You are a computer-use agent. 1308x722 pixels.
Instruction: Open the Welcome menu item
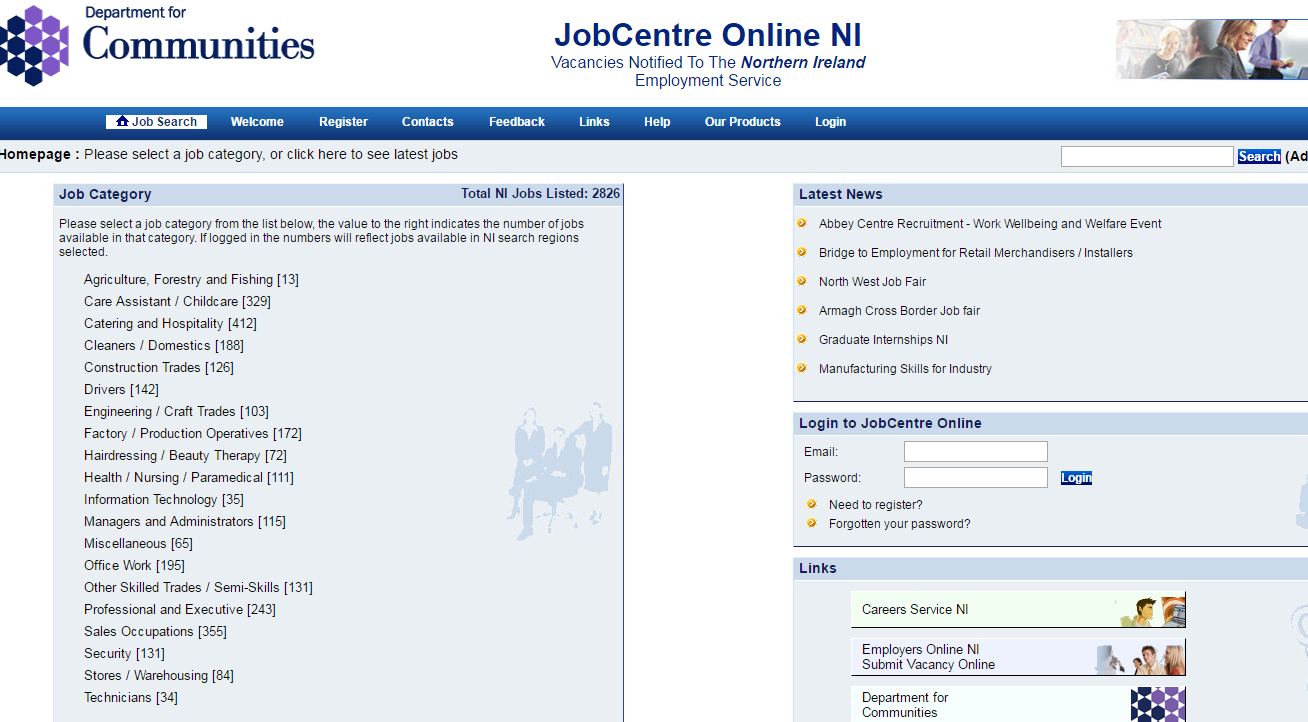[x=257, y=122]
